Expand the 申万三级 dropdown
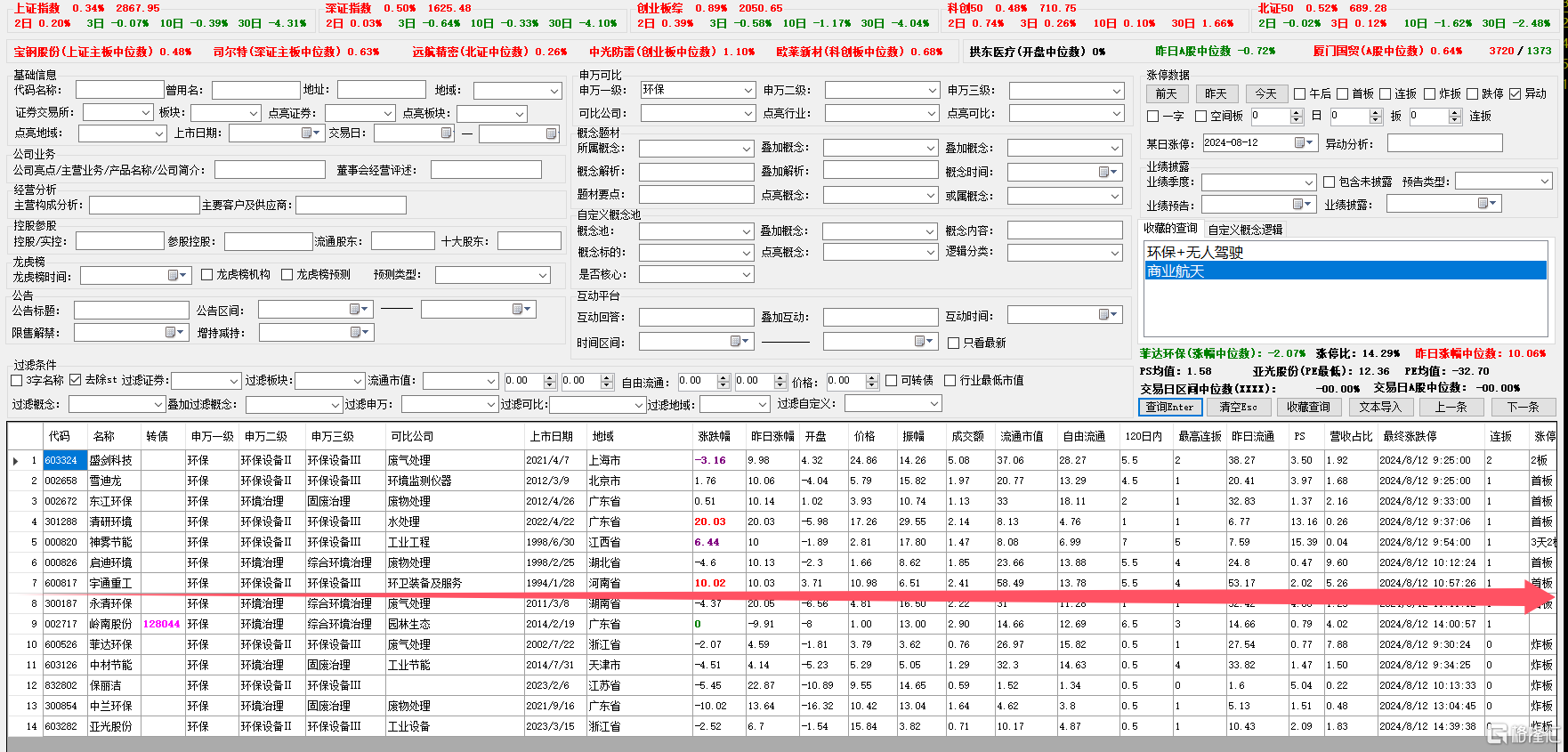The width and height of the screenshot is (1568, 752). (x=1066, y=91)
